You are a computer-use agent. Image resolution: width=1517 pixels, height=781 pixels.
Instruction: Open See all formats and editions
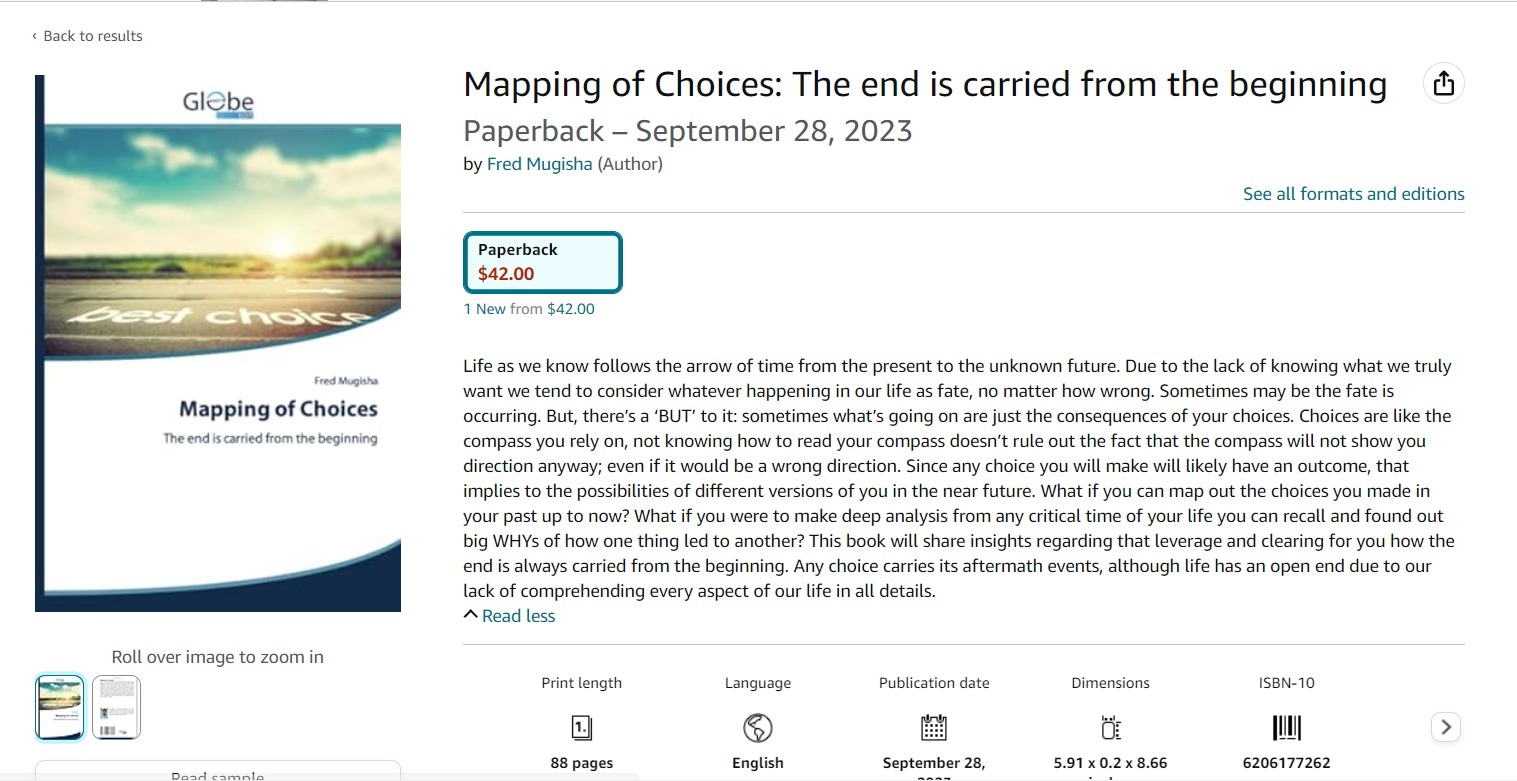click(1353, 194)
